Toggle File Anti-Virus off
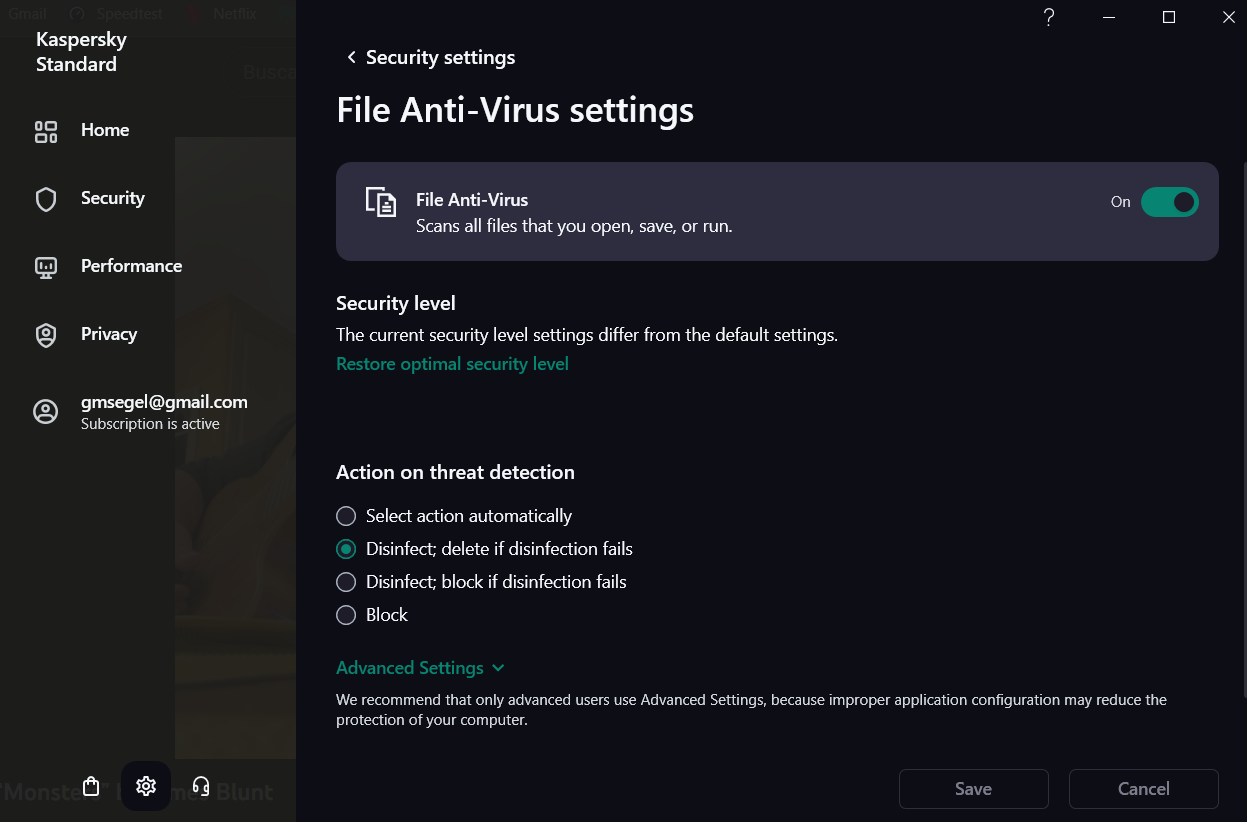Screen dimensions: 1247x822 pyautogui.click(x=1169, y=202)
